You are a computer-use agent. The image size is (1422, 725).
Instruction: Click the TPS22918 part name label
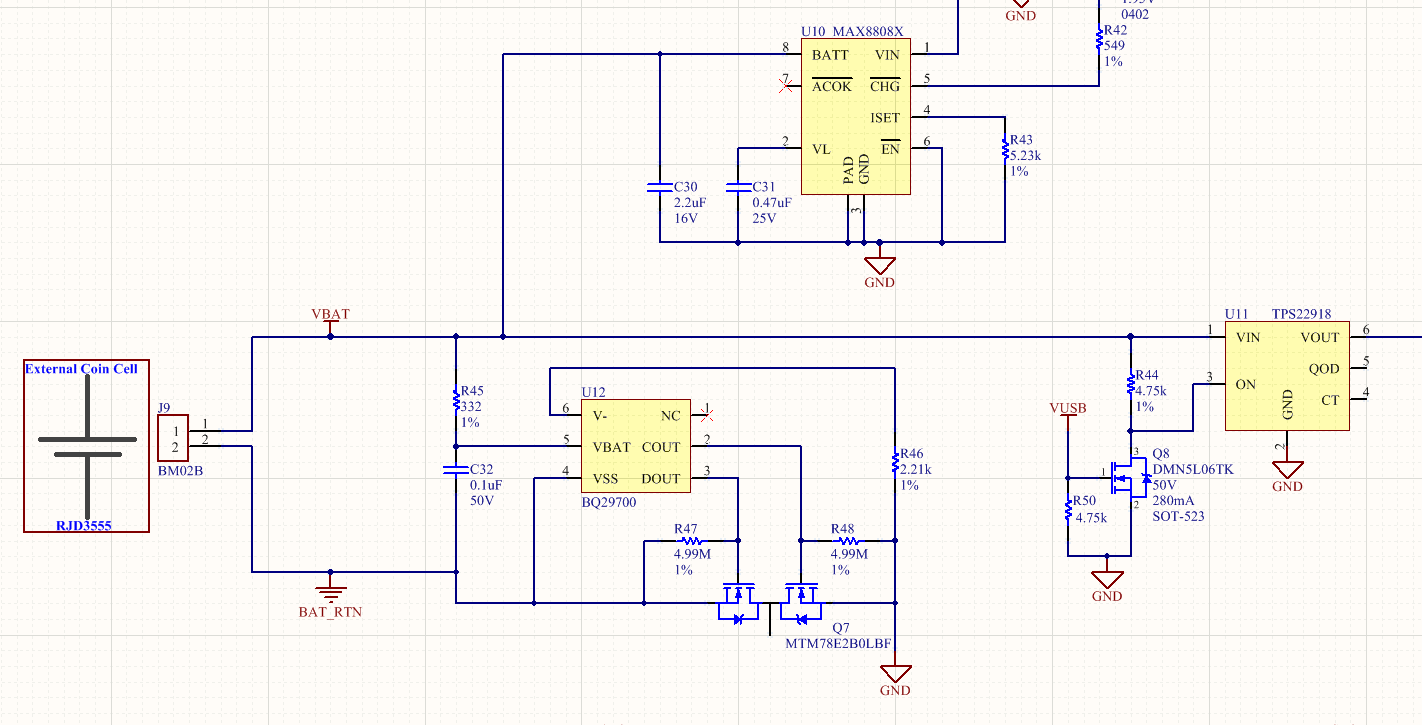(1301, 314)
